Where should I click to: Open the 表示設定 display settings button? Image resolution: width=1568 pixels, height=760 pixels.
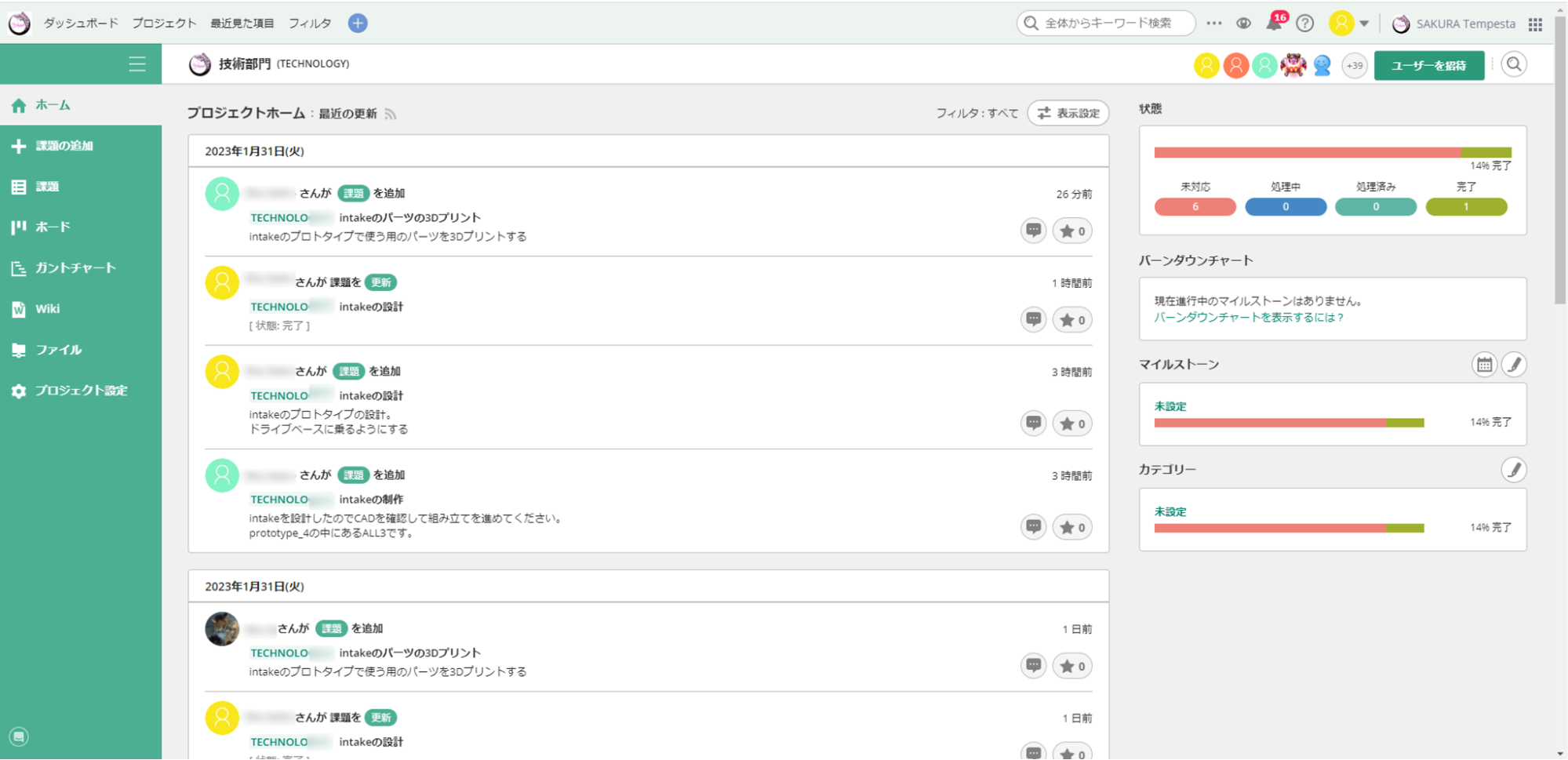pos(1068,113)
